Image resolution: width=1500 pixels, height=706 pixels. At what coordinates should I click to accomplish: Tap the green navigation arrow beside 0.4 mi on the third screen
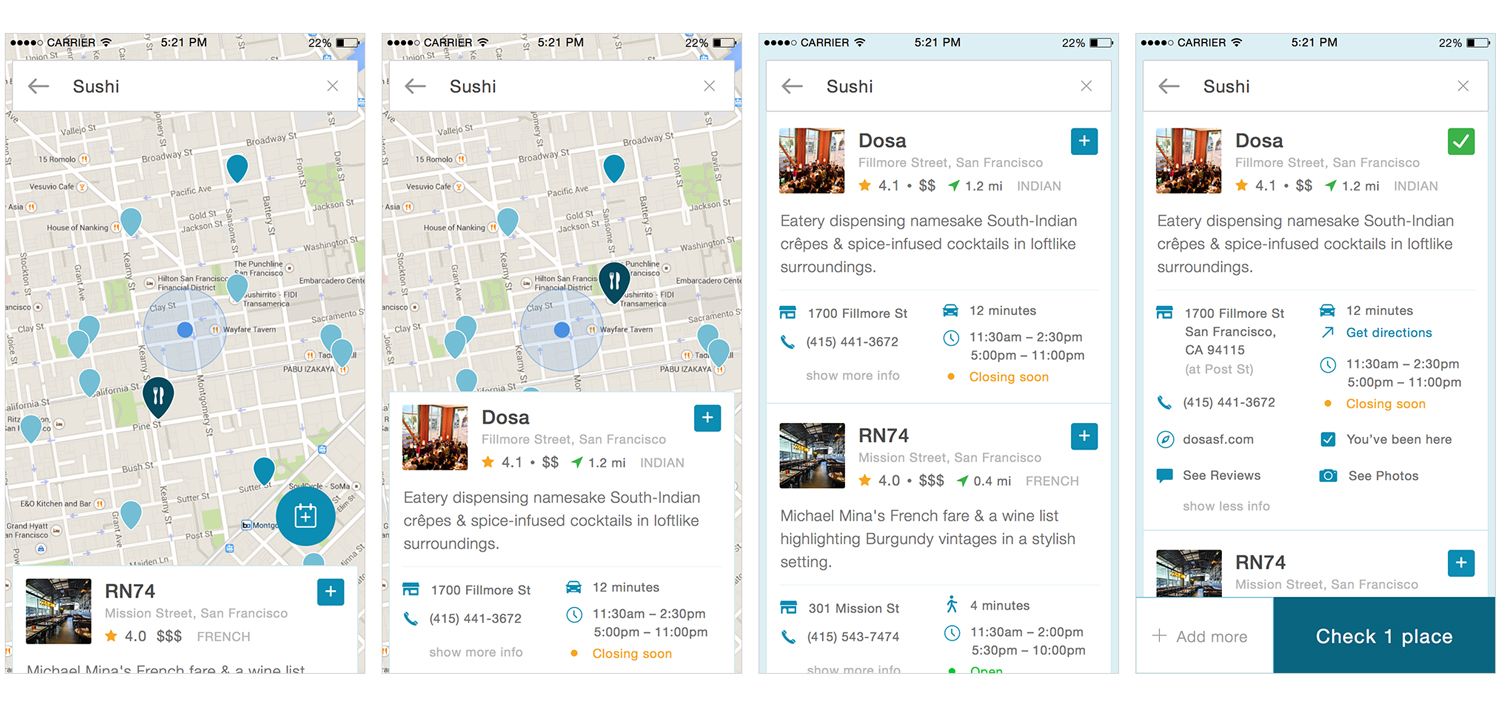(x=962, y=481)
